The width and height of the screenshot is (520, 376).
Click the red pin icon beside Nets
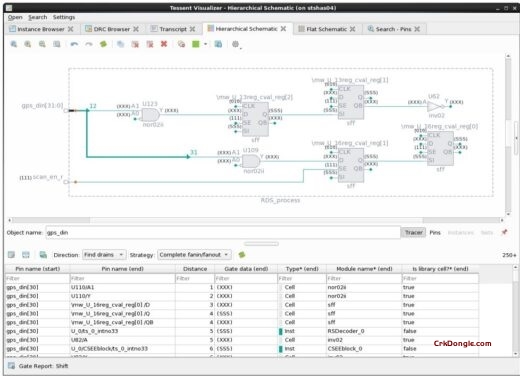504,232
